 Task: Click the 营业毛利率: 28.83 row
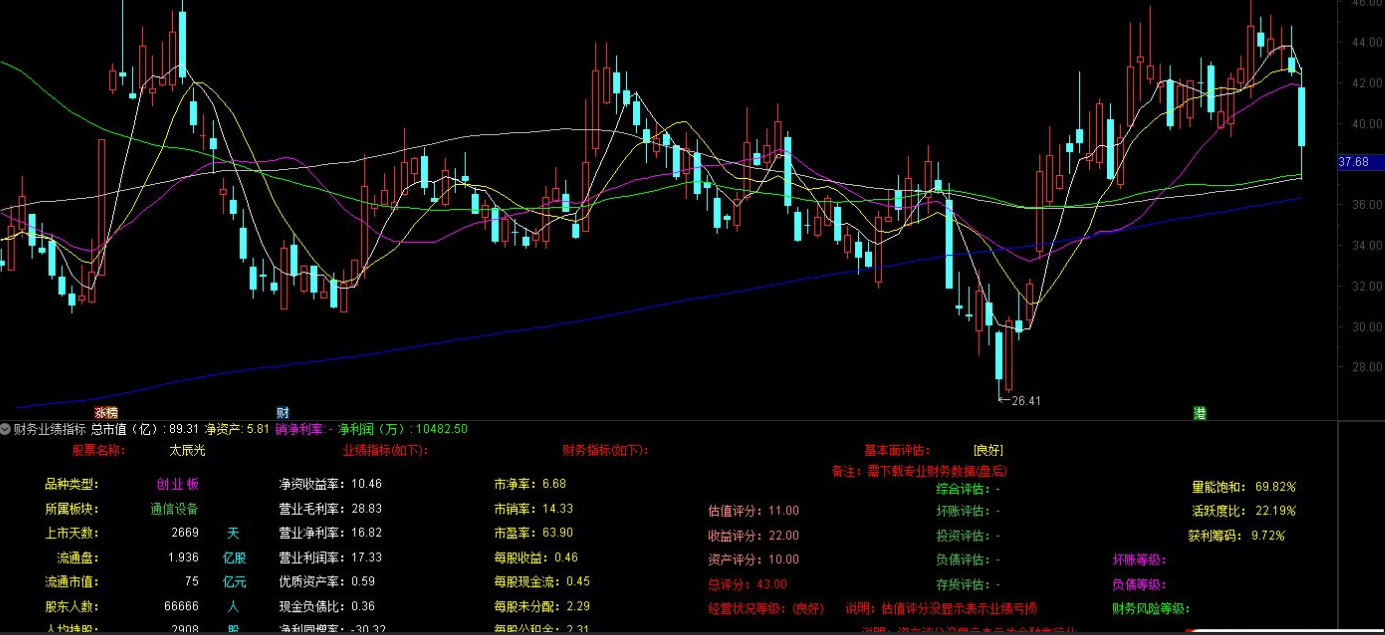point(330,508)
